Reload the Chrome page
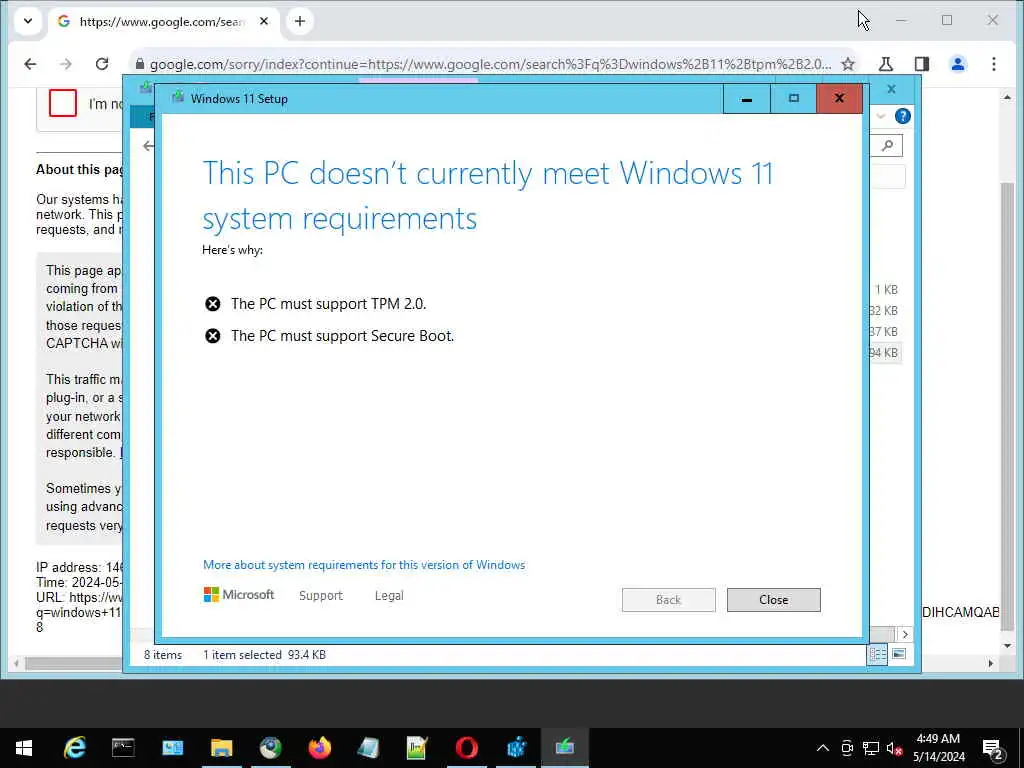This screenshot has width=1024, height=768. 102,64
